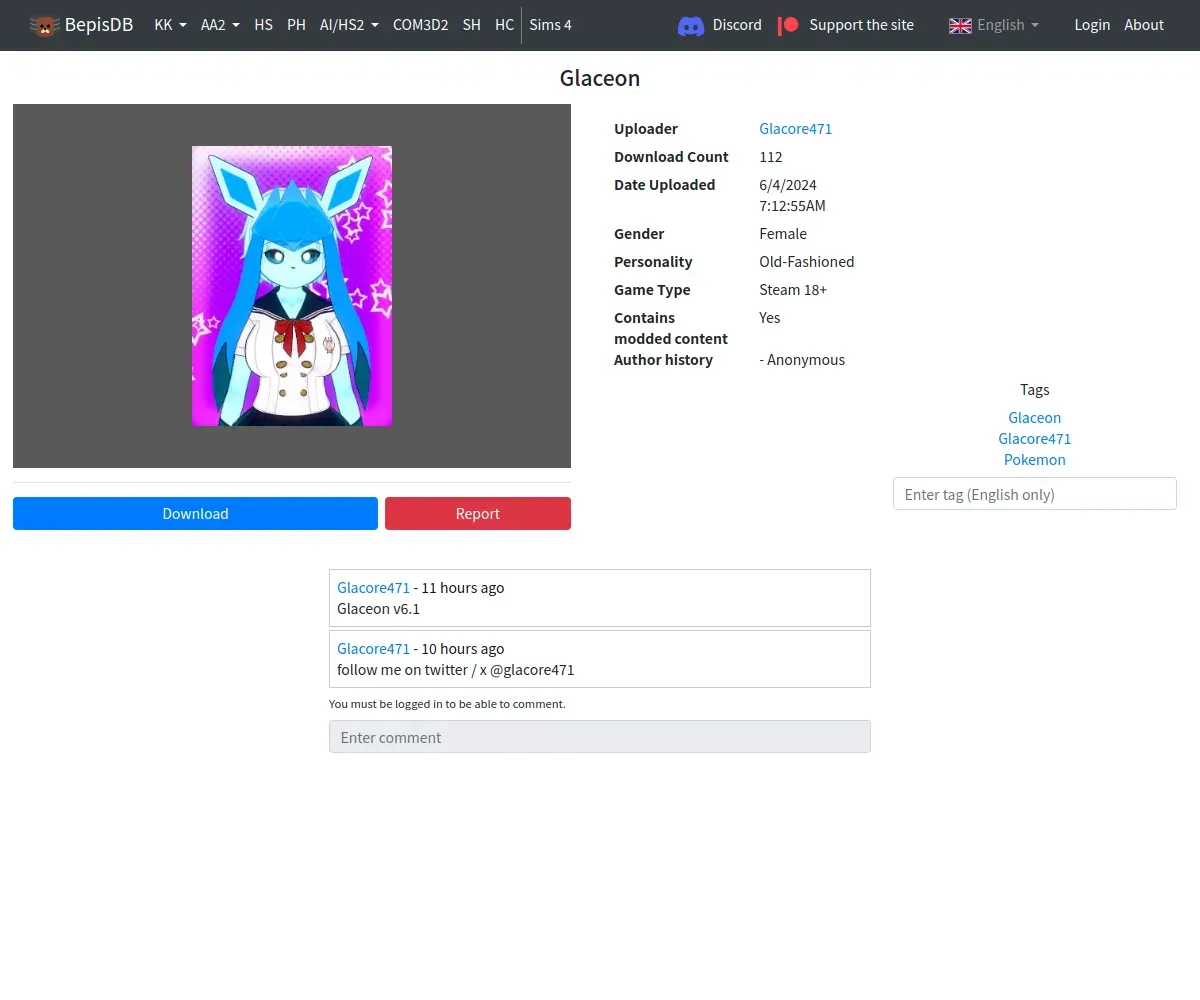Click the Steam 18+ game type value
This screenshot has width=1200, height=1000.
click(x=793, y=290)
